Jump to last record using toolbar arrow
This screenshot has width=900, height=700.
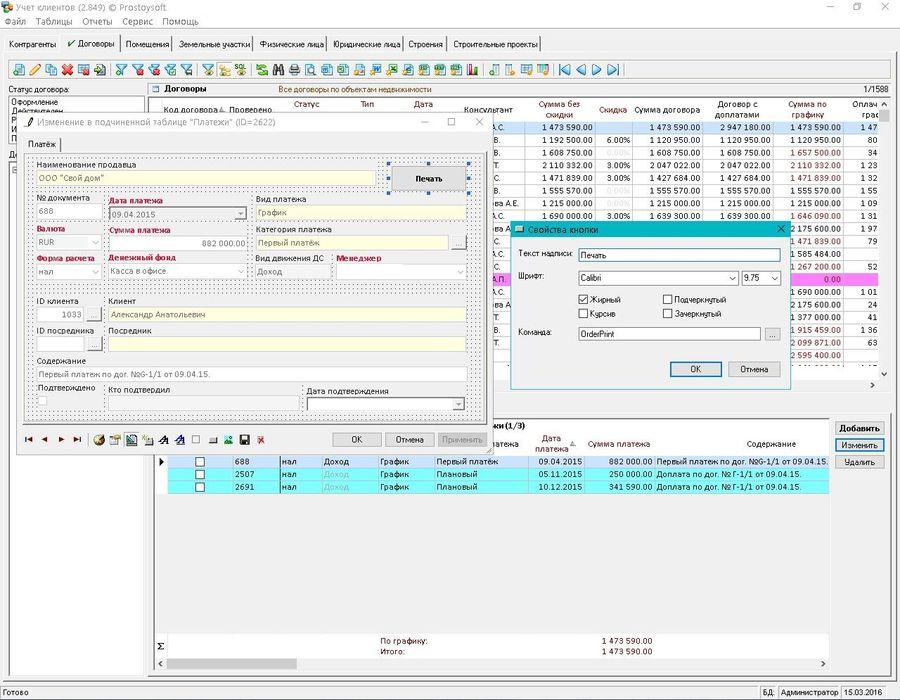pos(613,70)
